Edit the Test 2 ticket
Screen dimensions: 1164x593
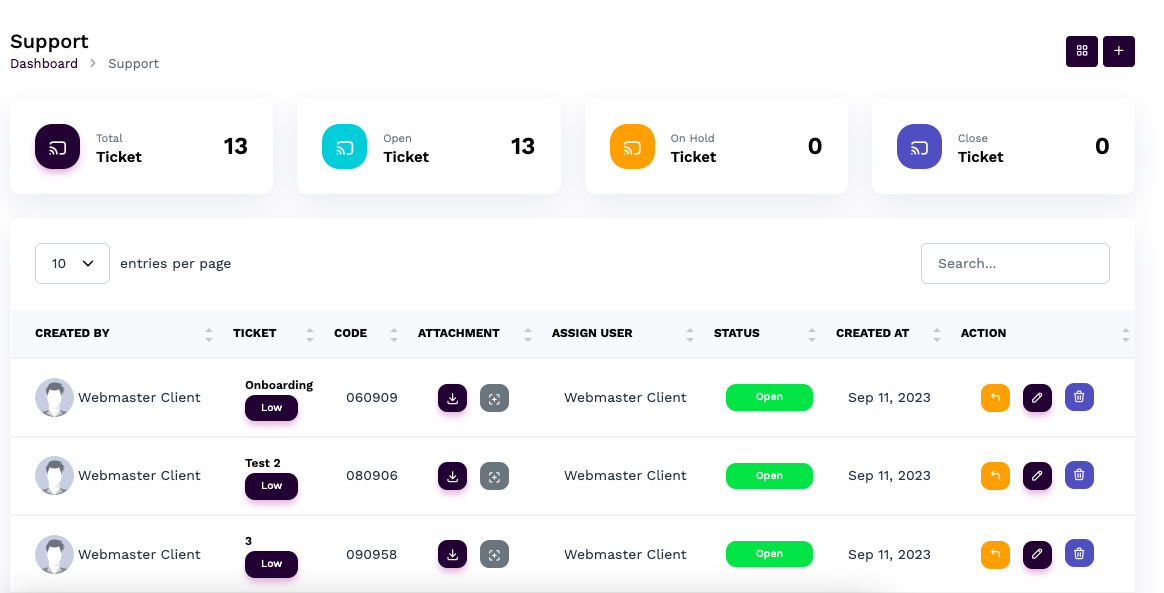[1037, 476]
